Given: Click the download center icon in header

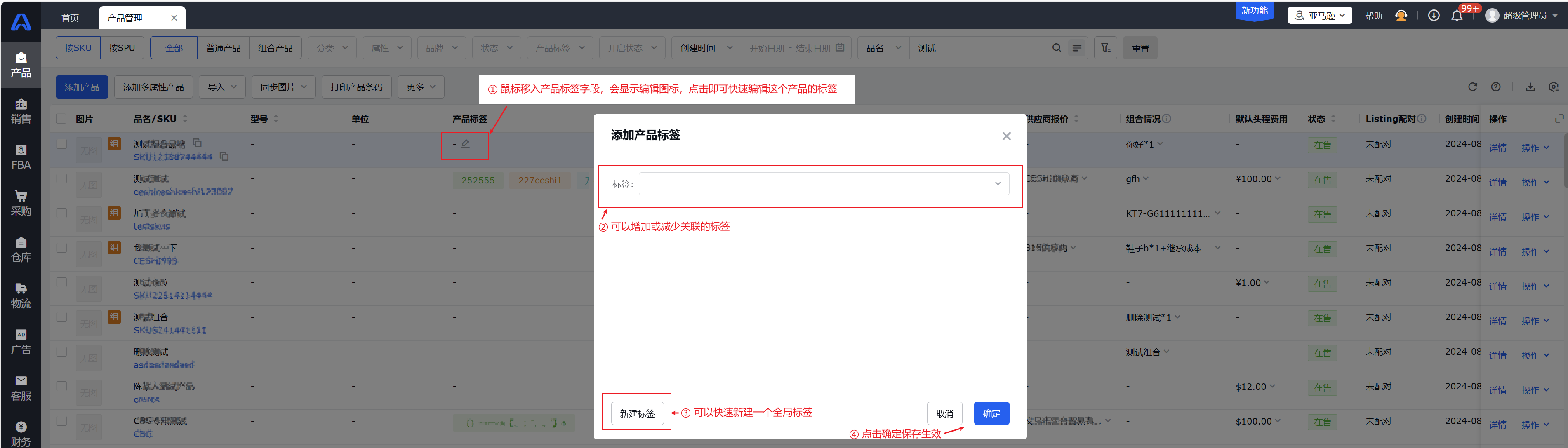Looking at the screenshot, I should (x=1434, y=15).
